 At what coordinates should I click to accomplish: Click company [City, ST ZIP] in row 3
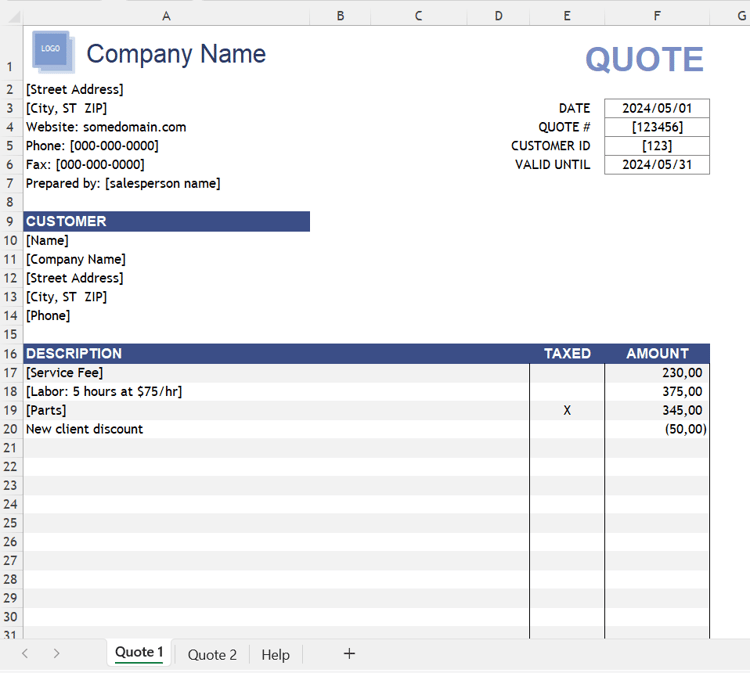click(x=66, y=108)
